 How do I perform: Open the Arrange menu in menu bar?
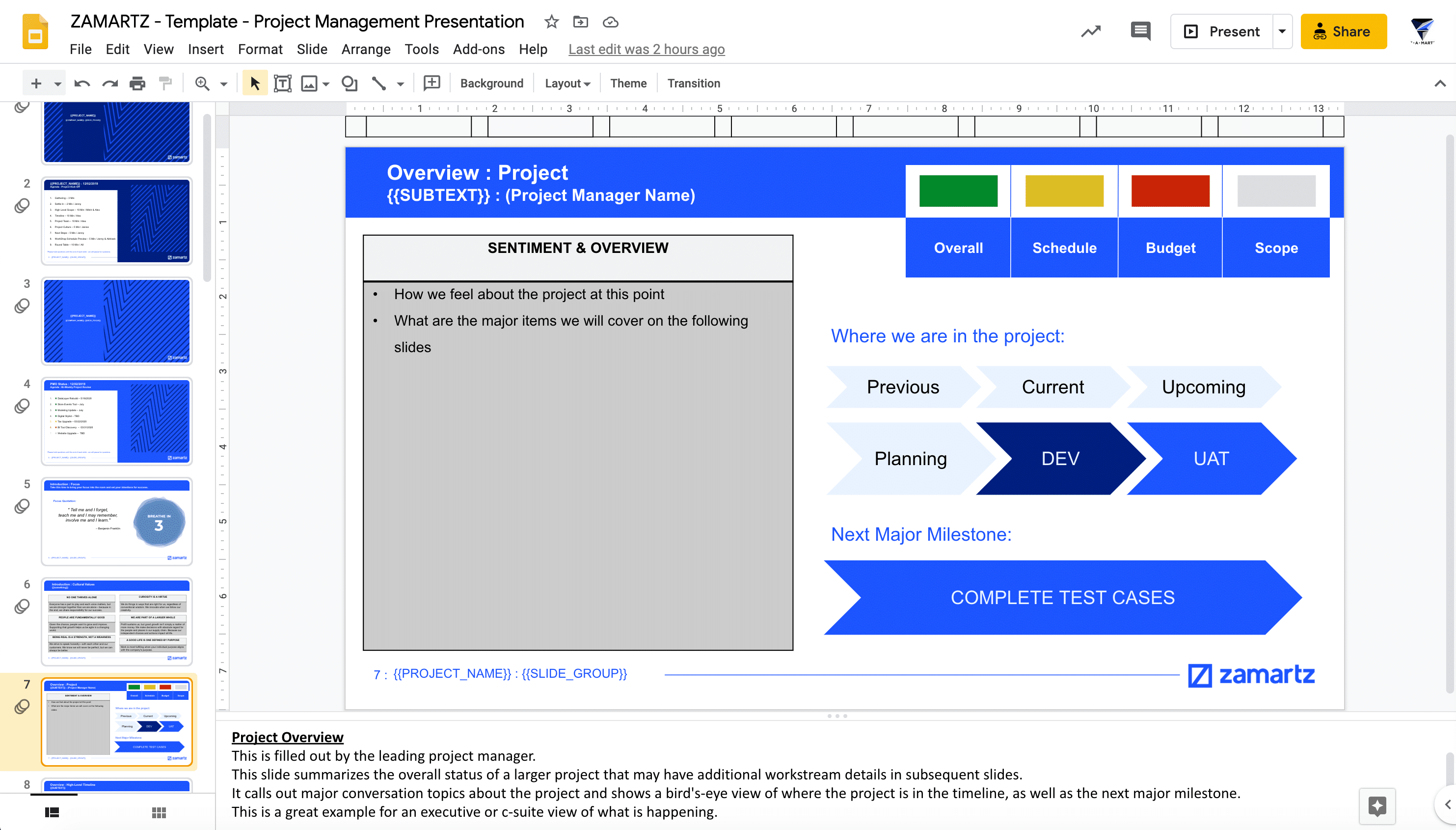pos(365,48)
